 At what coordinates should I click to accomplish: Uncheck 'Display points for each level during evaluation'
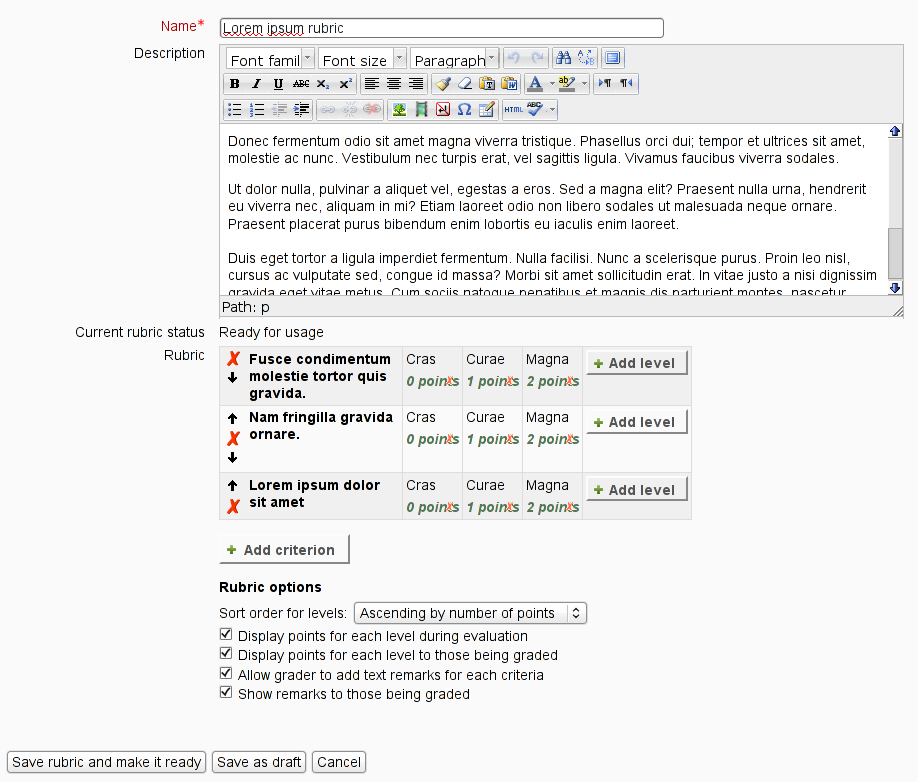tap(226, 636)
